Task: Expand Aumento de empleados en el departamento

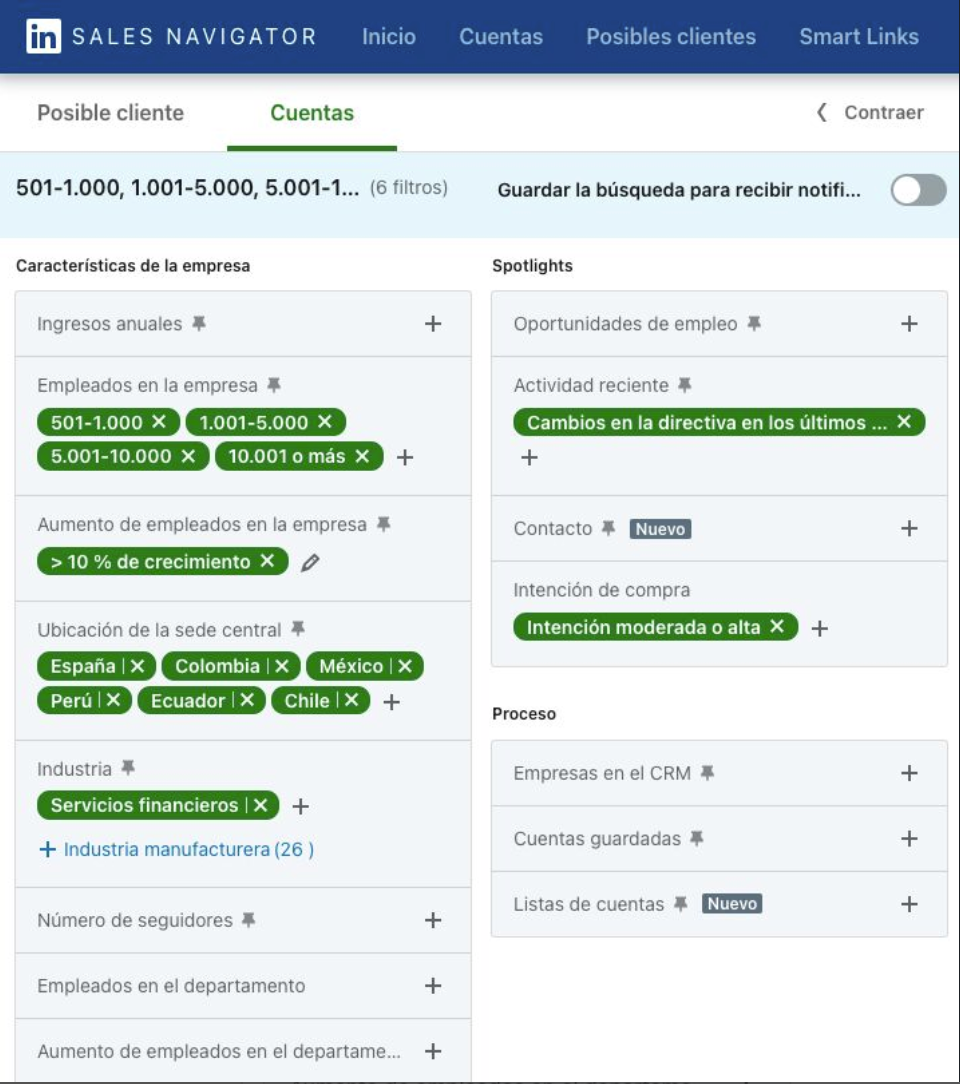Action: [433, 1052]
